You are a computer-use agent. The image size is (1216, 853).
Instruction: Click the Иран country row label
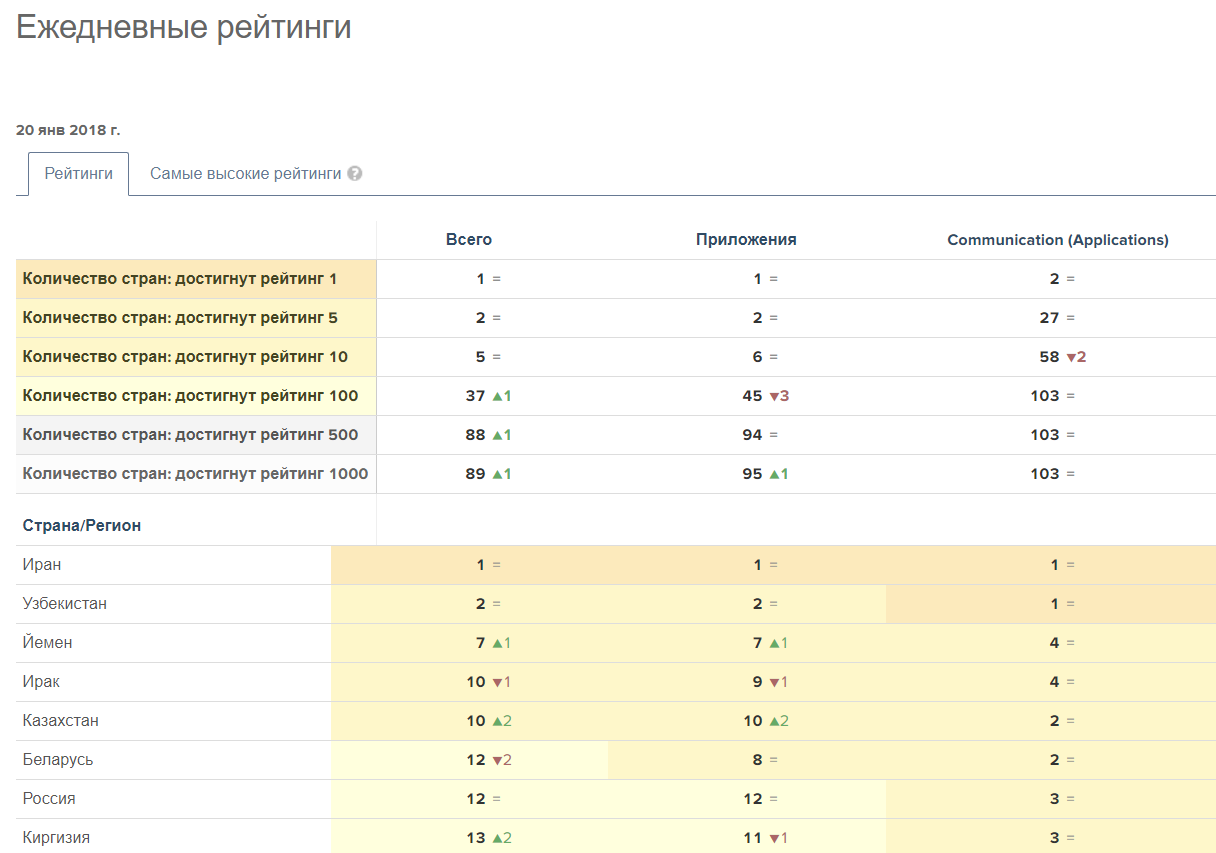click(x=42, y=565)
